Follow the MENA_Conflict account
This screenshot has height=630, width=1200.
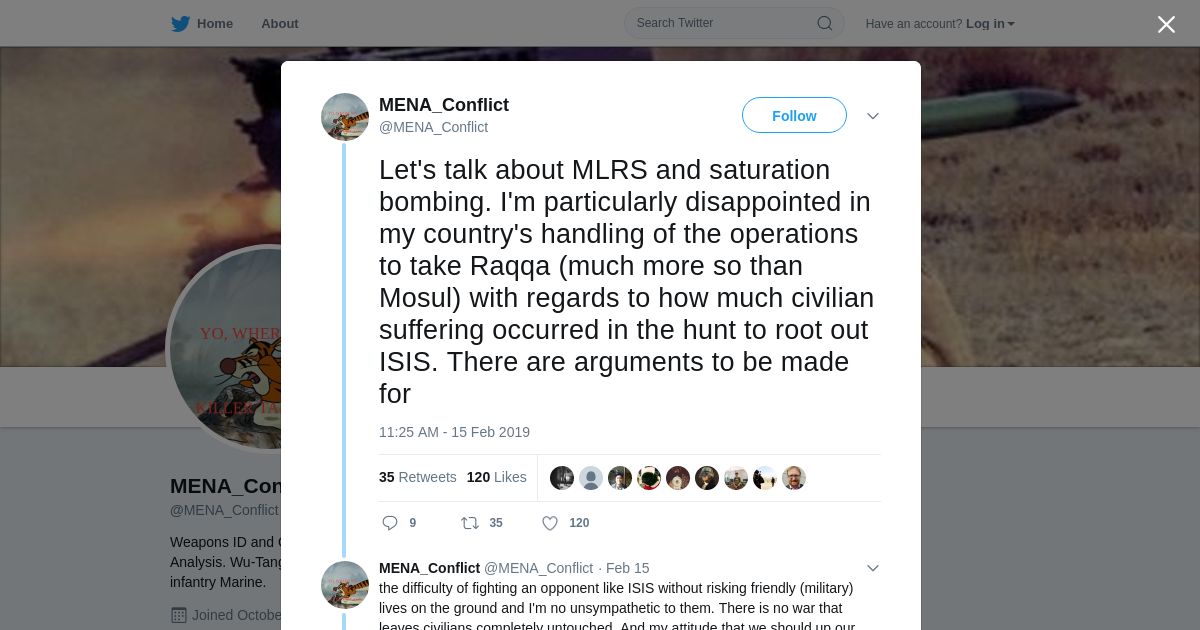coord(794,116)
